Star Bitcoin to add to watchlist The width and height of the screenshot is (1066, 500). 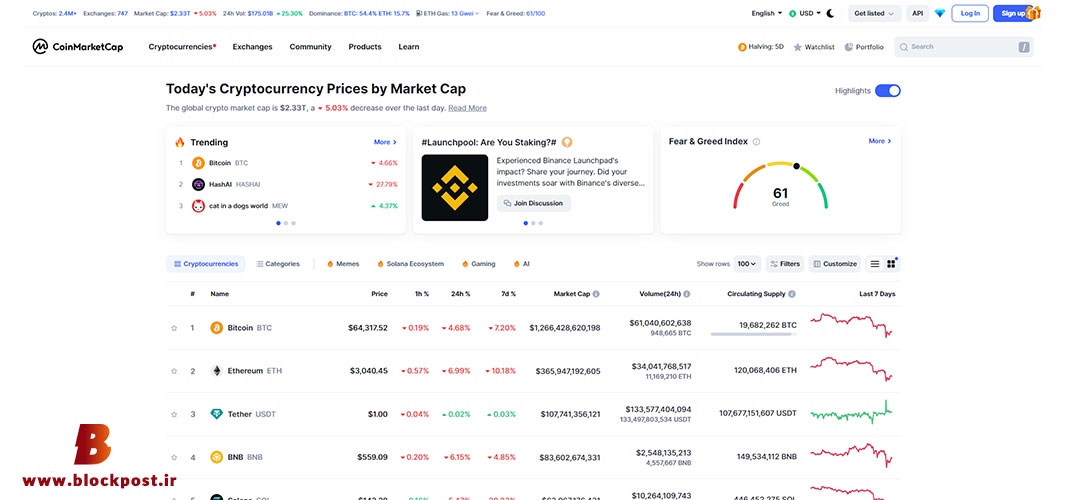point(174,328)
